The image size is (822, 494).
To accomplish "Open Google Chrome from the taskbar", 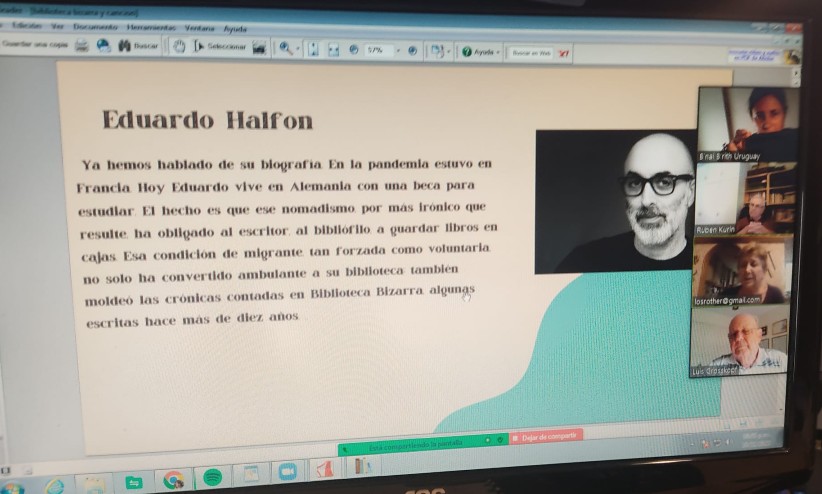I will coord(173,479).
